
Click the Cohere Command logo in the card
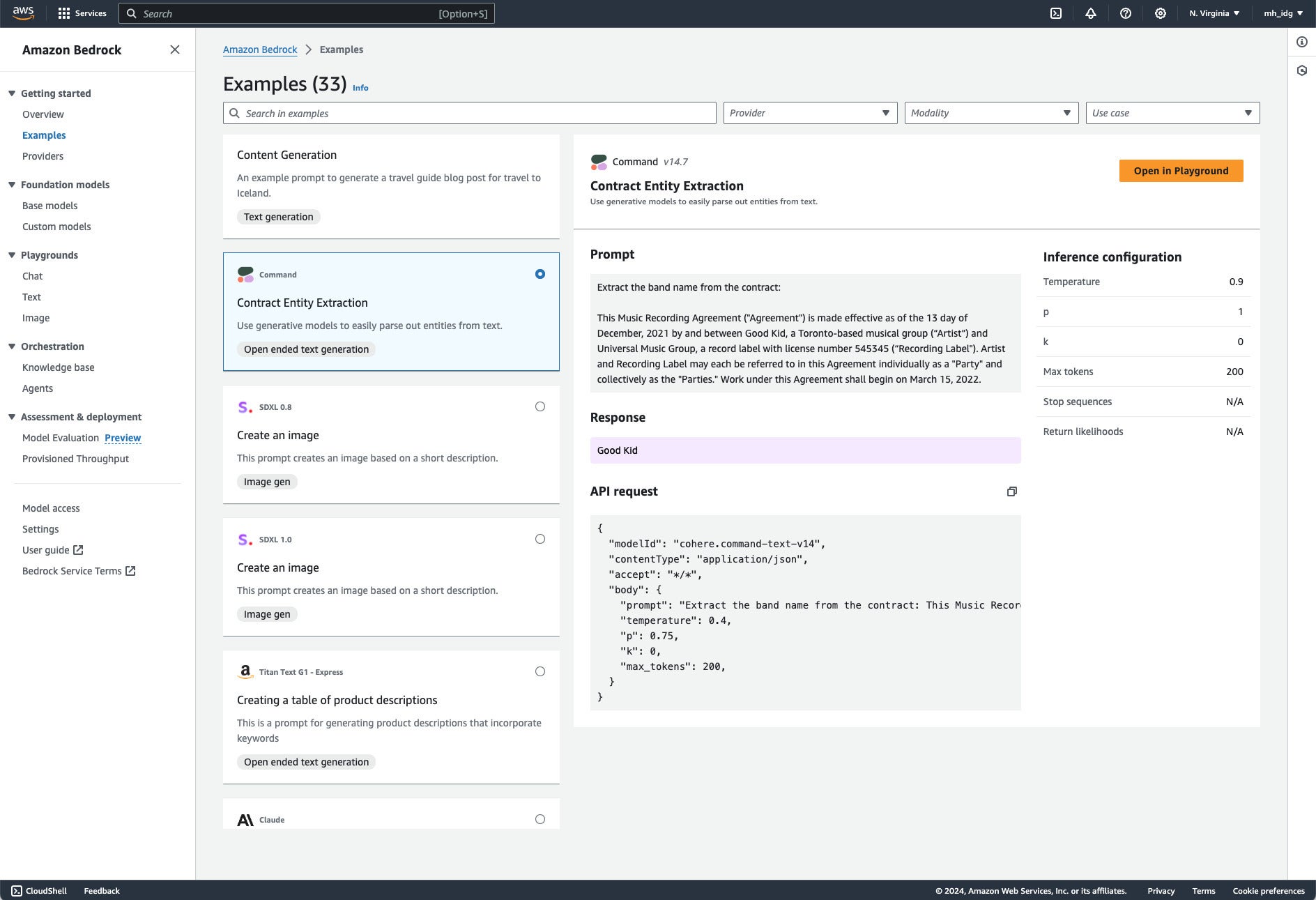(245, 275)
